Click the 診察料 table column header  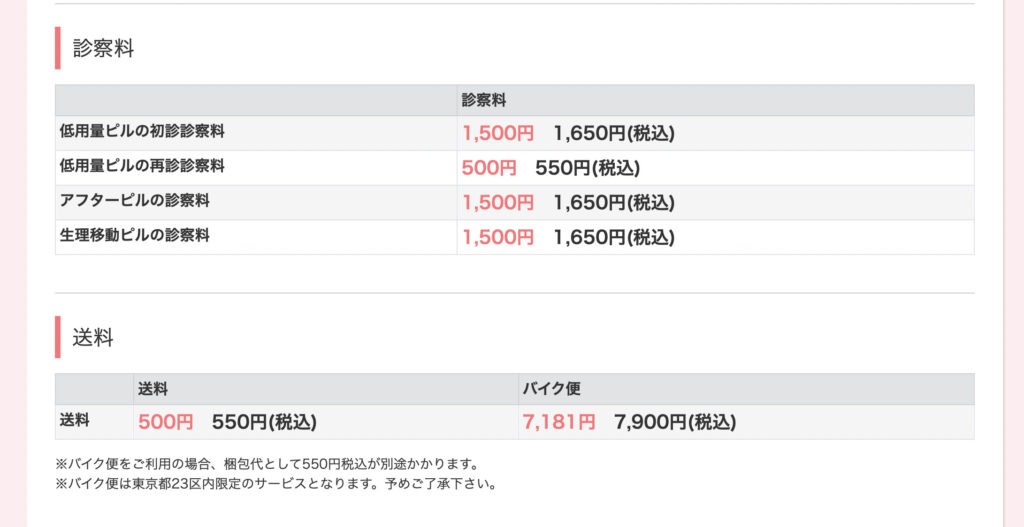pos(484,100)
